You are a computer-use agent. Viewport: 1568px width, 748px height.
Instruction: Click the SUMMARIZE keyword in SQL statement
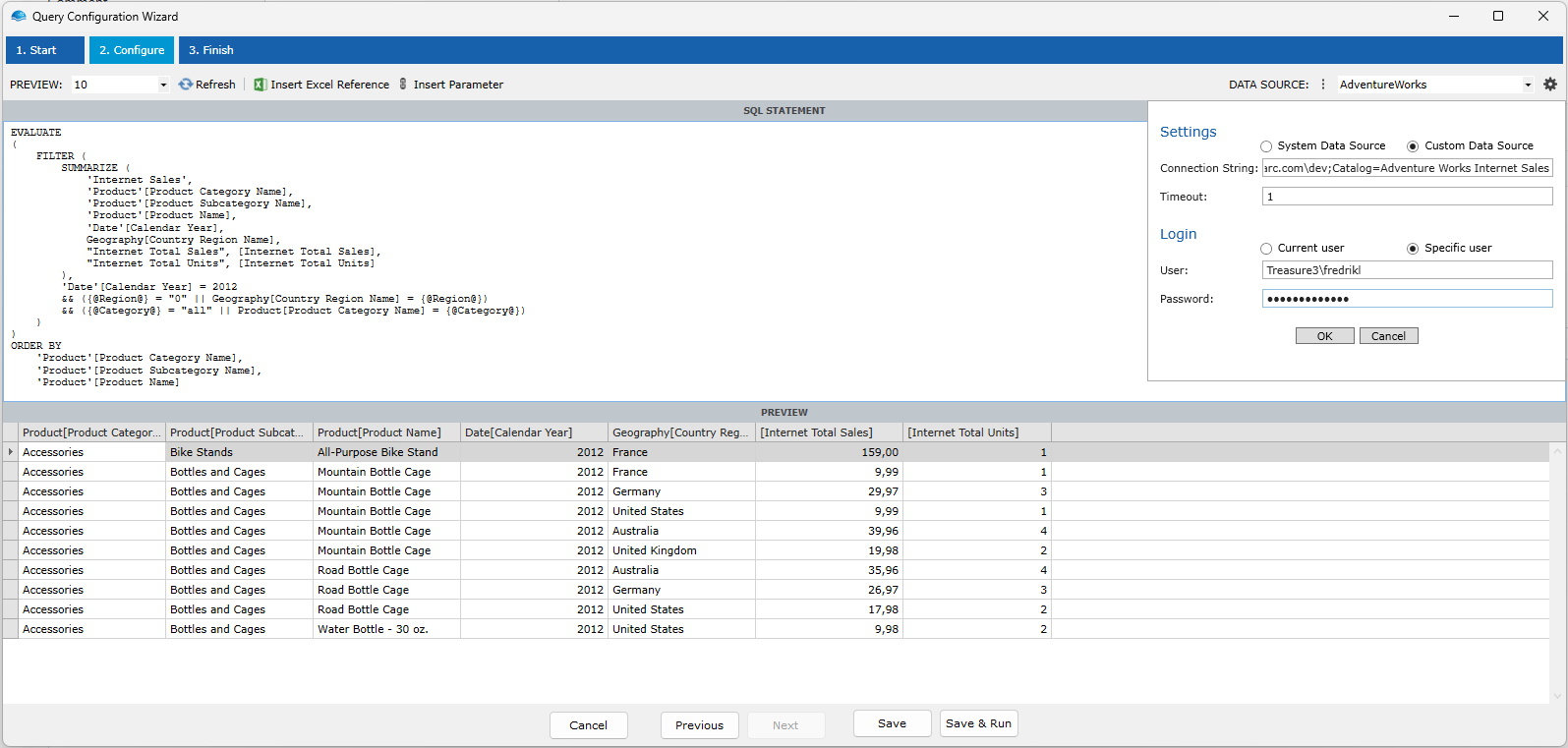pyautogui.click(x=89, y=168)
